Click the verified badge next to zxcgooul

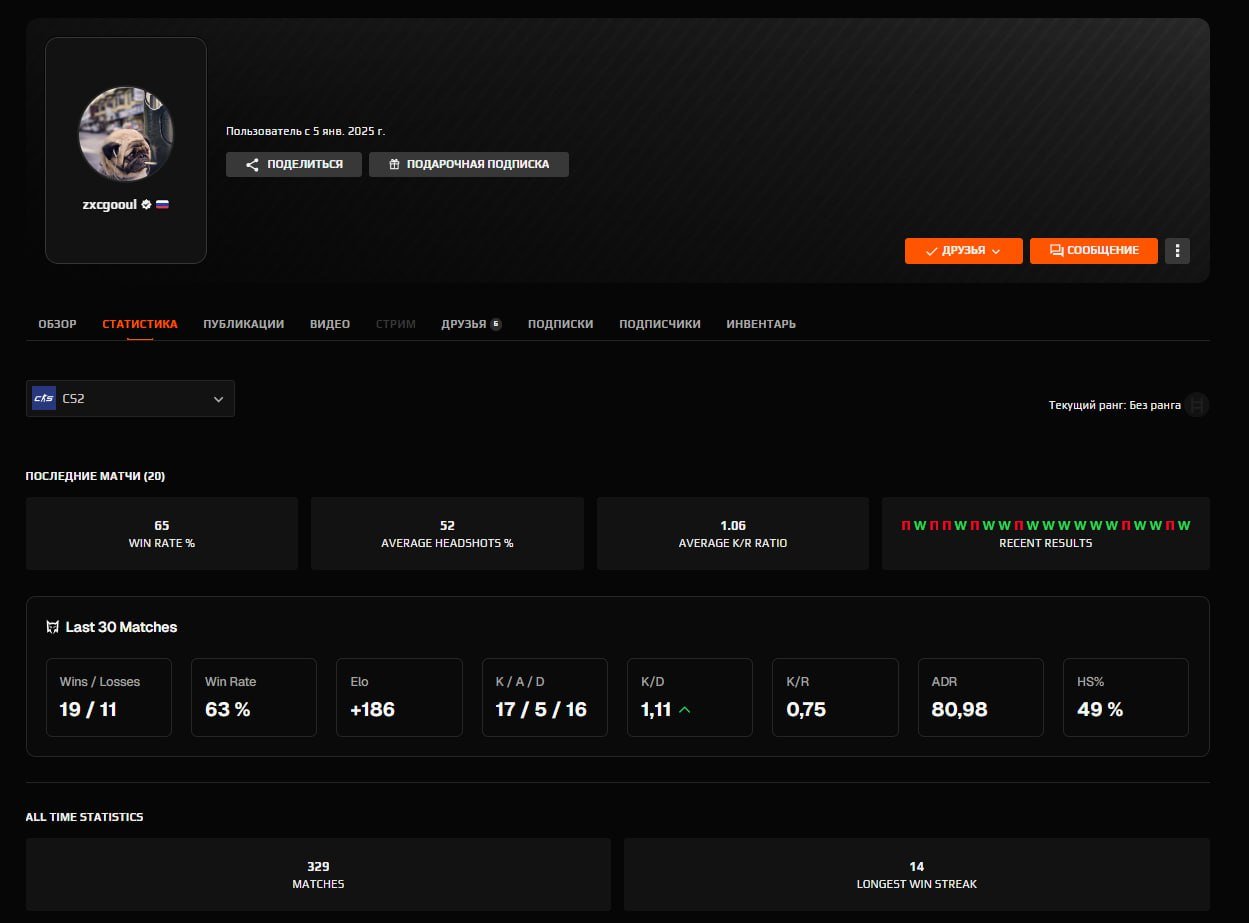click(146, 204)
